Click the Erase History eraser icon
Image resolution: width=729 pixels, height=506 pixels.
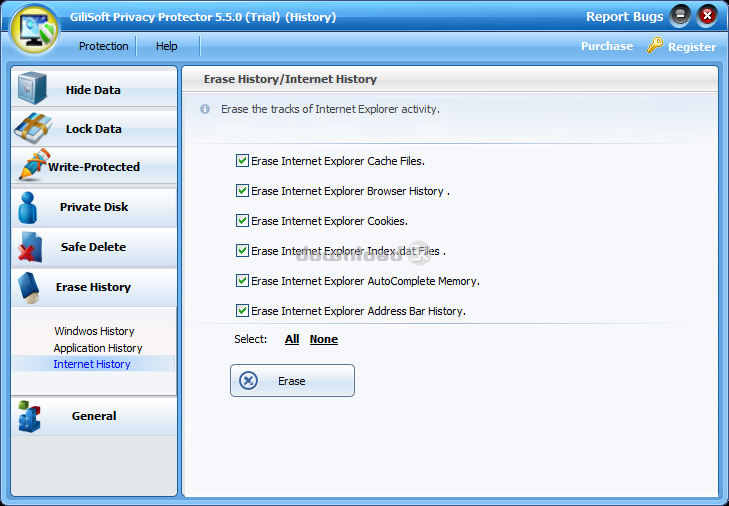point(28,288)
